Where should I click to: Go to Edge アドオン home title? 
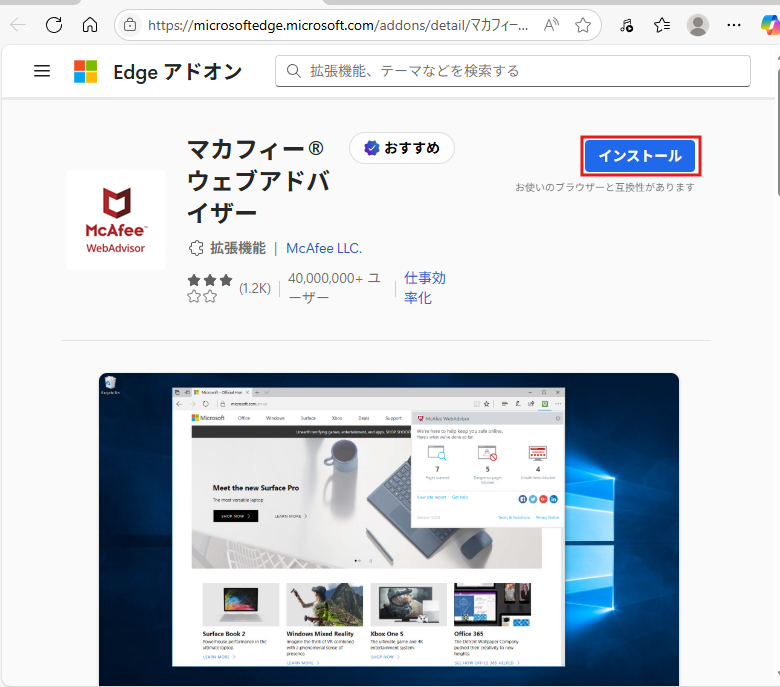pos(178,72)
